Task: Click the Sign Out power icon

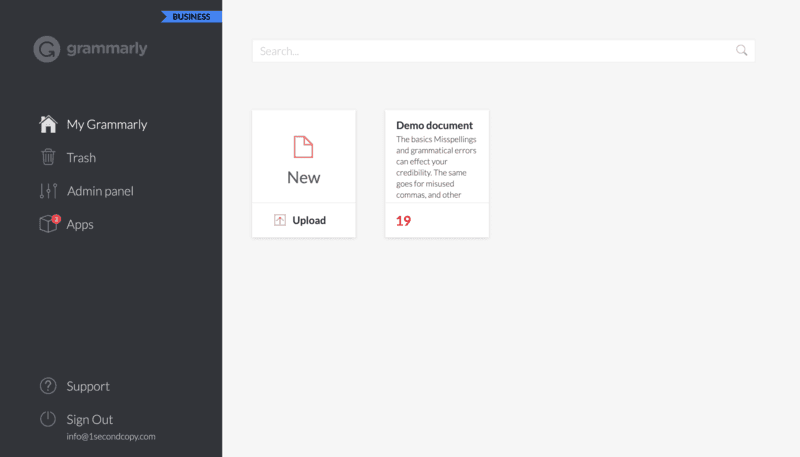Action: 48,419
